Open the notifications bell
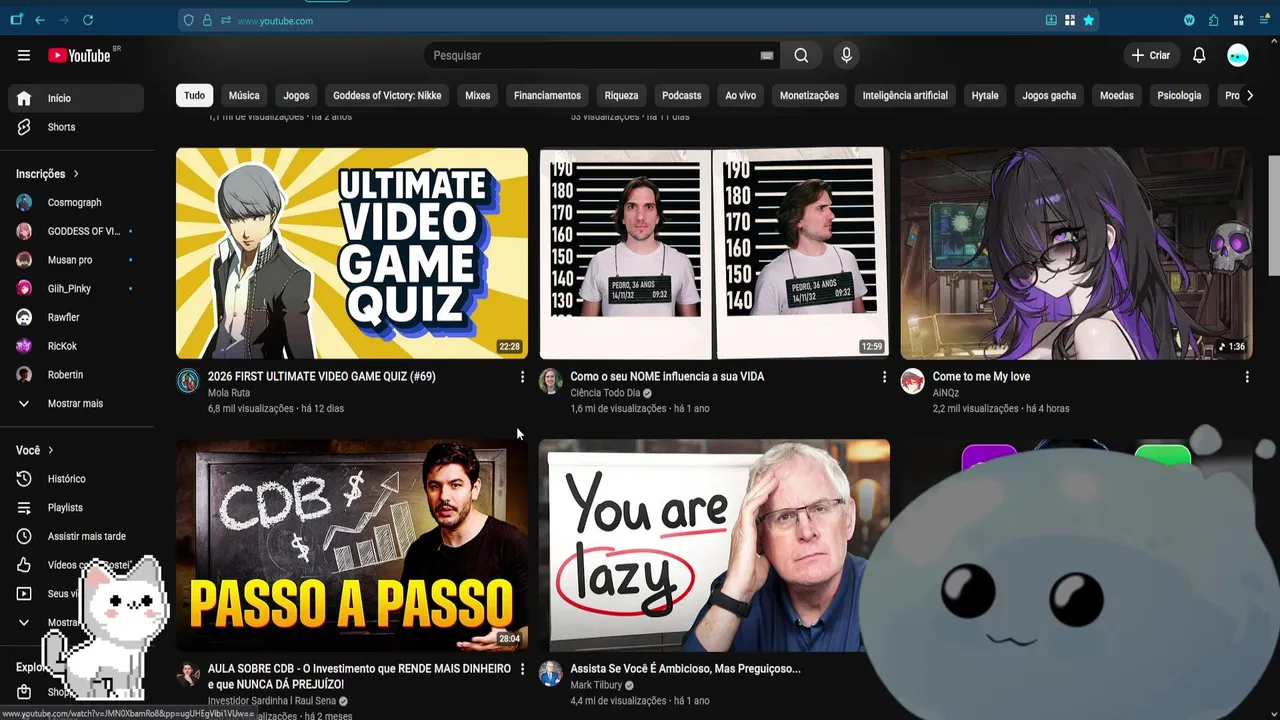 tap(1199, 56)
